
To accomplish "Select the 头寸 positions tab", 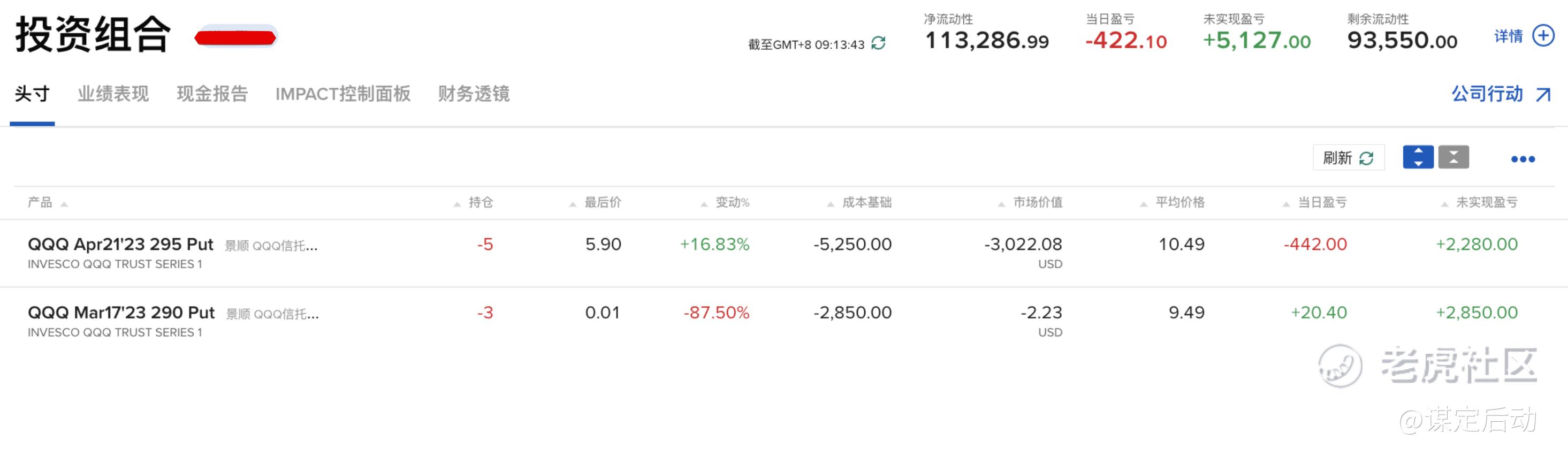I will (x=32, y=94).
